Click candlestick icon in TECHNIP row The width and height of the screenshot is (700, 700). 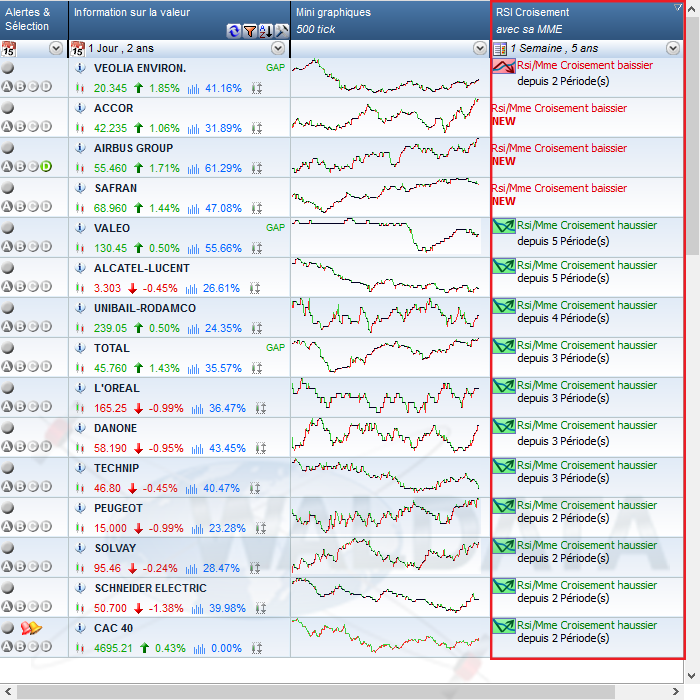tap(80, 488)
